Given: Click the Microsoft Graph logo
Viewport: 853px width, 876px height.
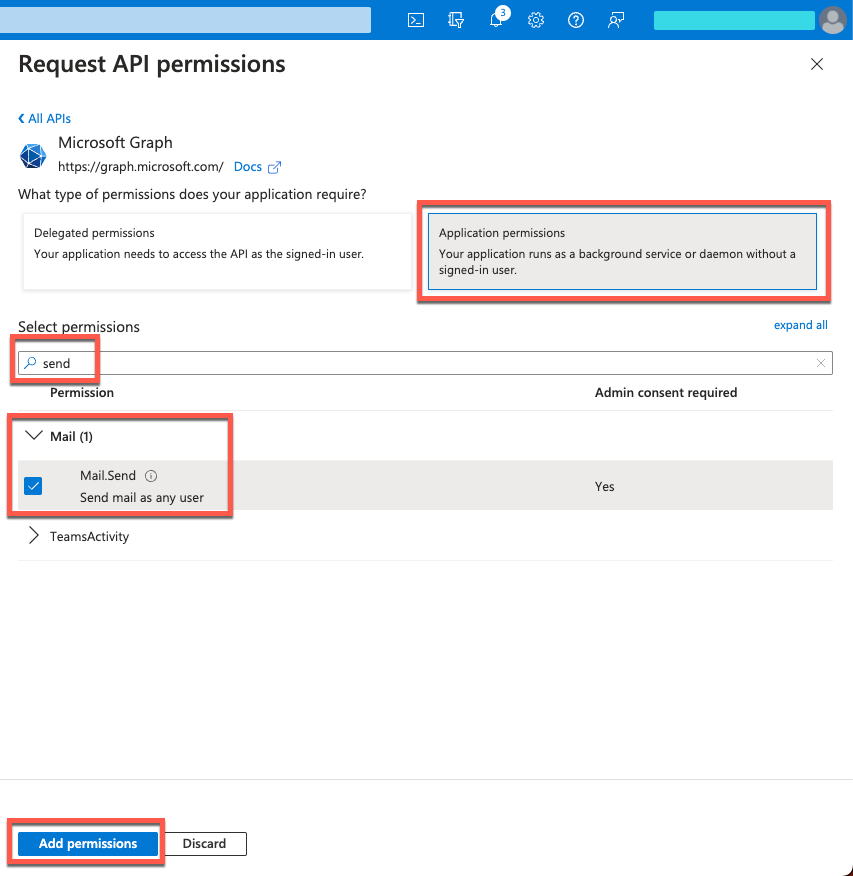Looking at the screenshot, I should click(33, 156).
